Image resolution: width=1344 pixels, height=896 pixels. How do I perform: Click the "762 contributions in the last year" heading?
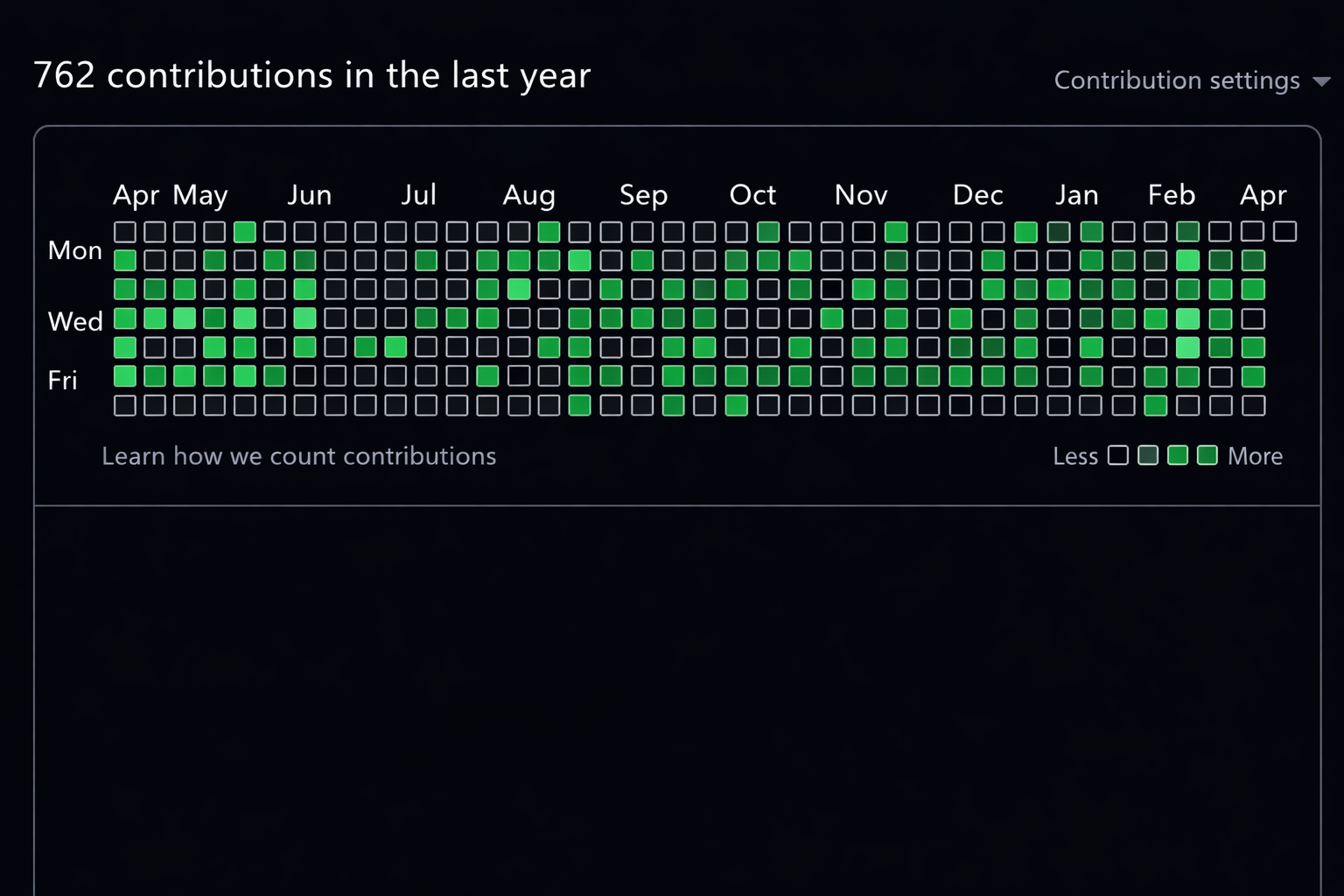(311, 75)
